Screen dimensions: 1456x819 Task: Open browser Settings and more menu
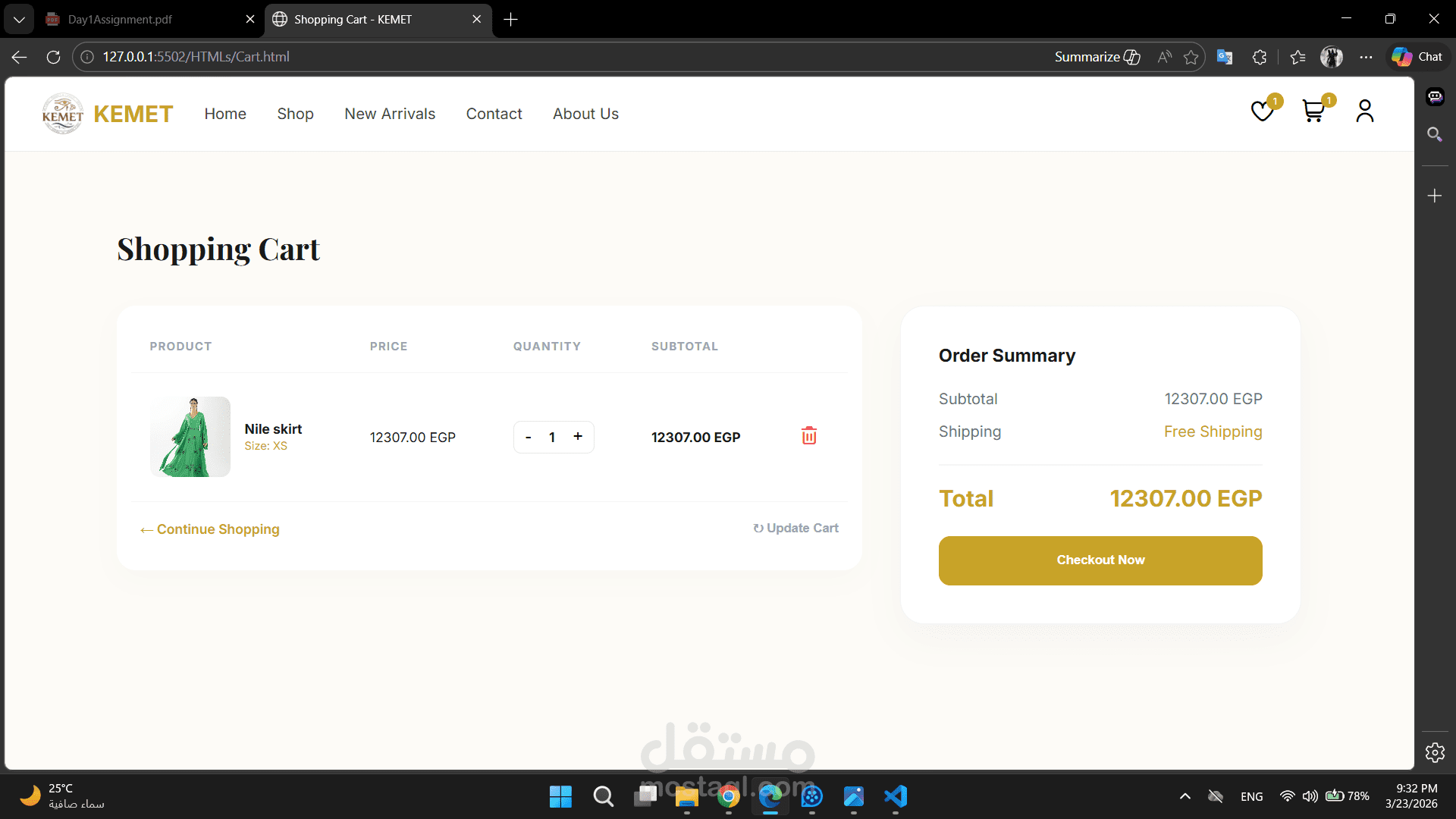pos(1366,57)
